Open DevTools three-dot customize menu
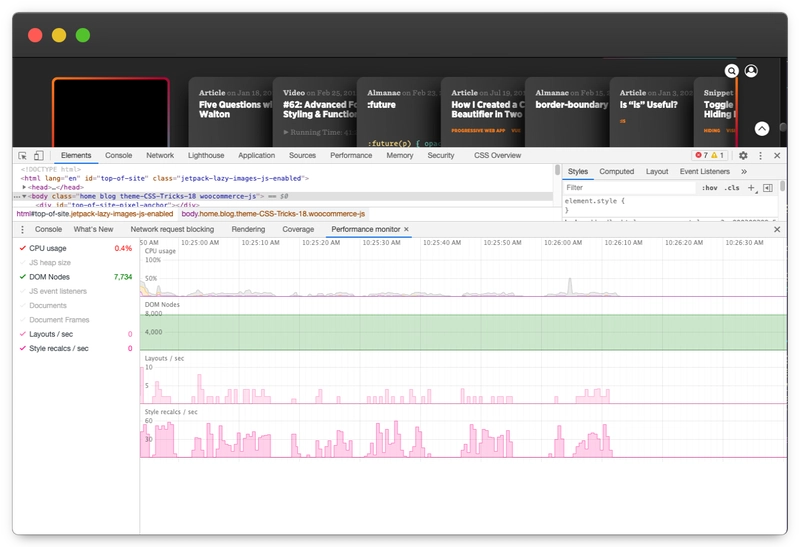The width and height of the screenshot is (800, 547). pyautogui.click(x=760, y=156)
